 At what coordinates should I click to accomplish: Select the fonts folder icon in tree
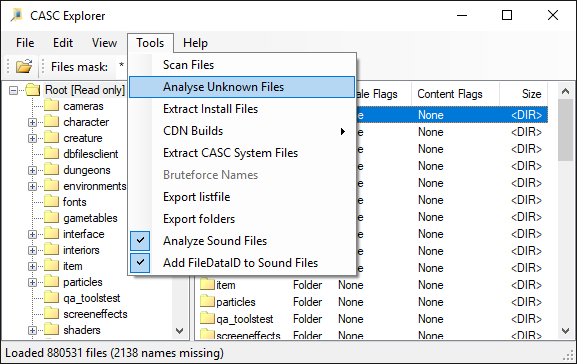[52, 201]
